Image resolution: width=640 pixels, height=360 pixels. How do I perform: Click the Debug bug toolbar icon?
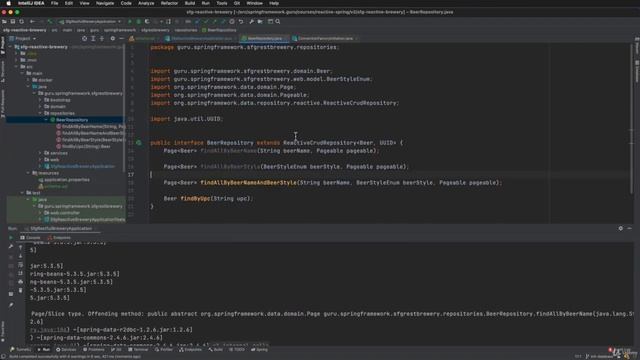138,21
